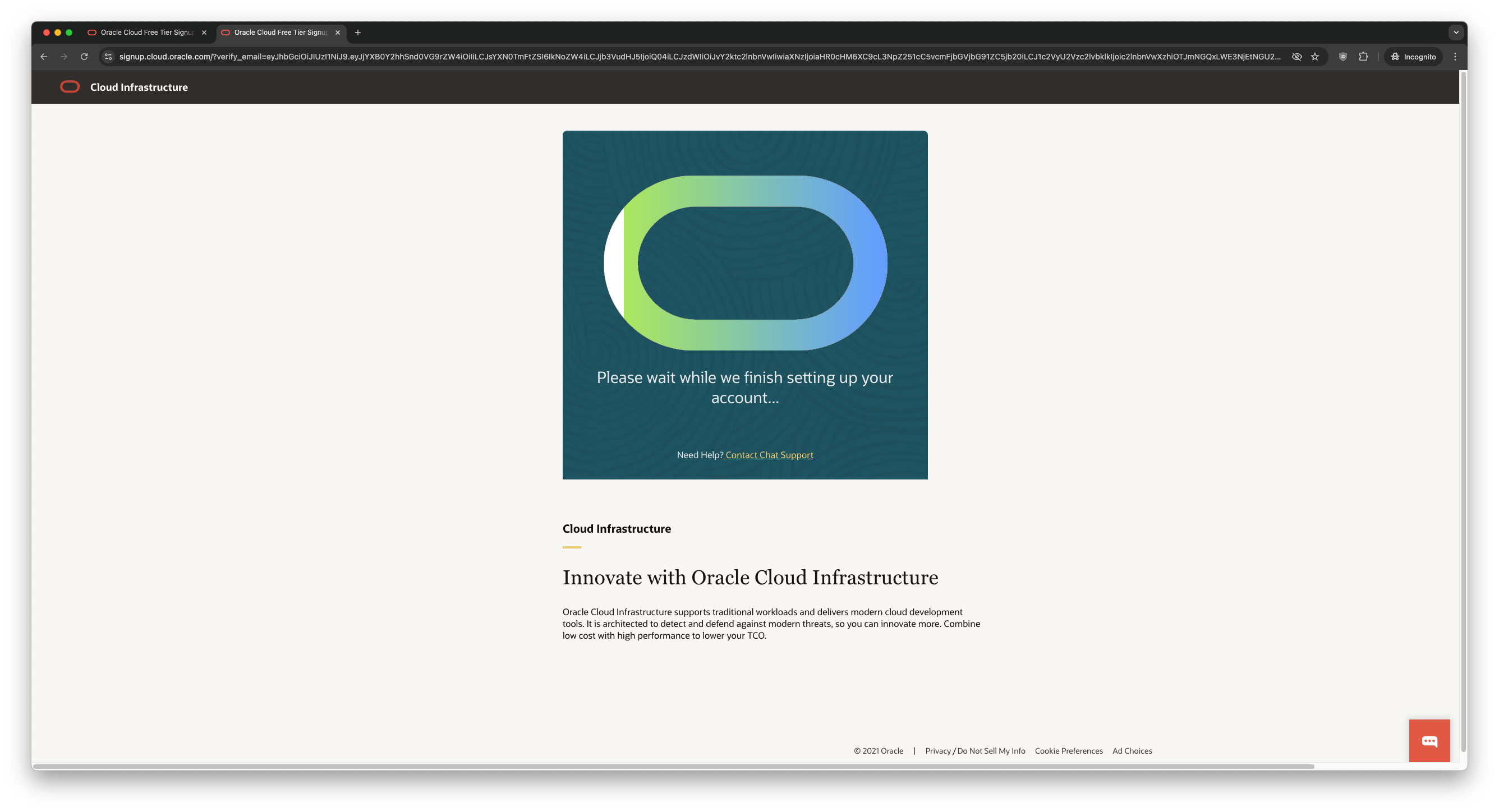Click the uBlock shield extension icon
This screenshot has height=812, width=1499.
pyautogui.click(x=1342, y=57)
